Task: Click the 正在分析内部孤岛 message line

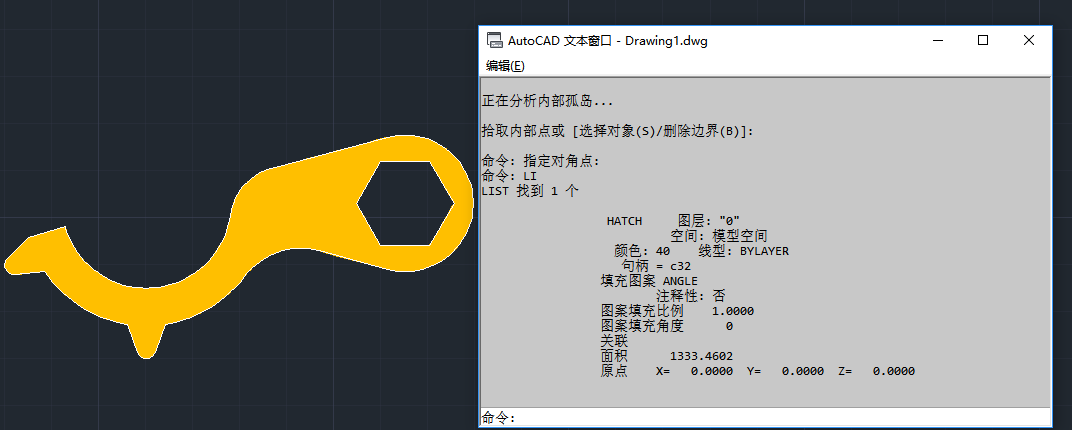Action: (x=547, y=101)
